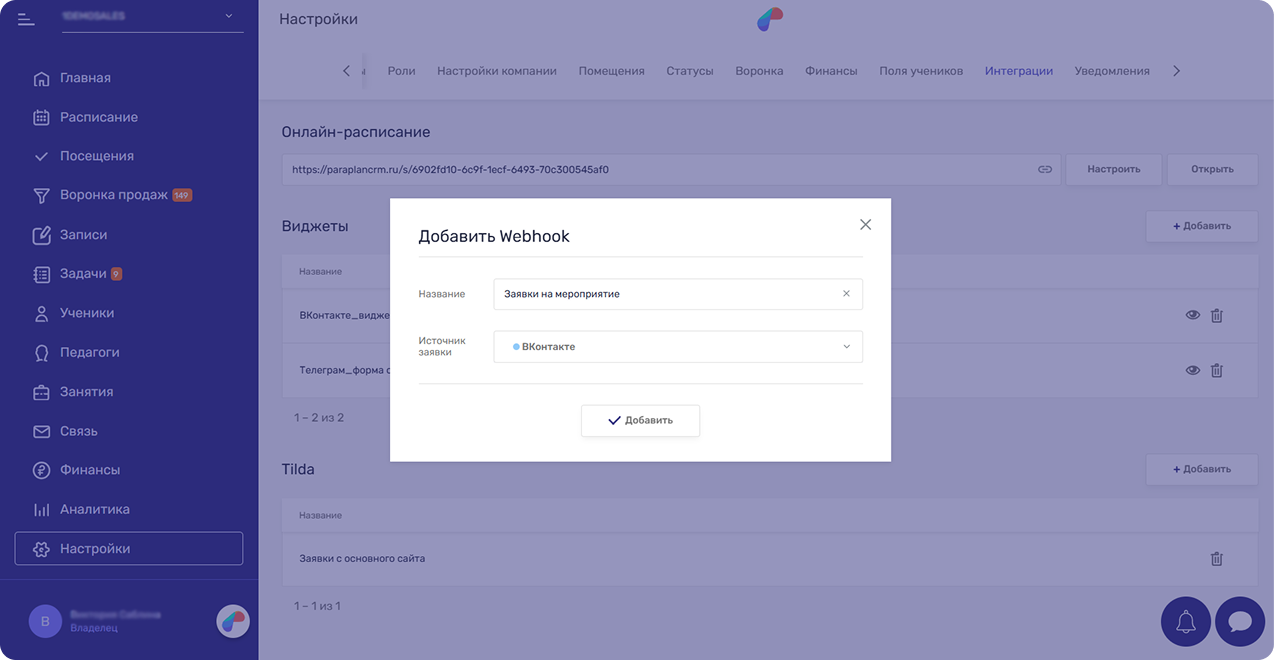
Task: Open Расписание from the sidebar
Action: point(98,117)
